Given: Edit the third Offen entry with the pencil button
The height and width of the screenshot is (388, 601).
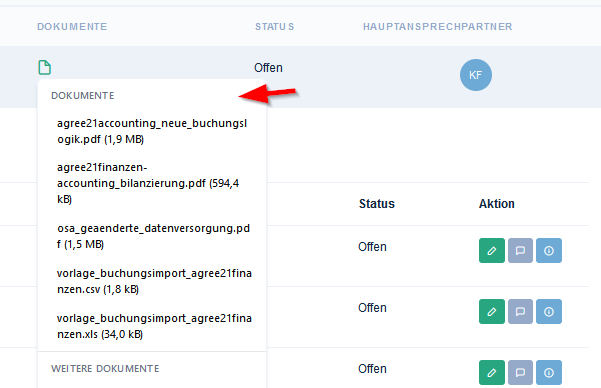Looking at the screenshot, I should 492,372.
